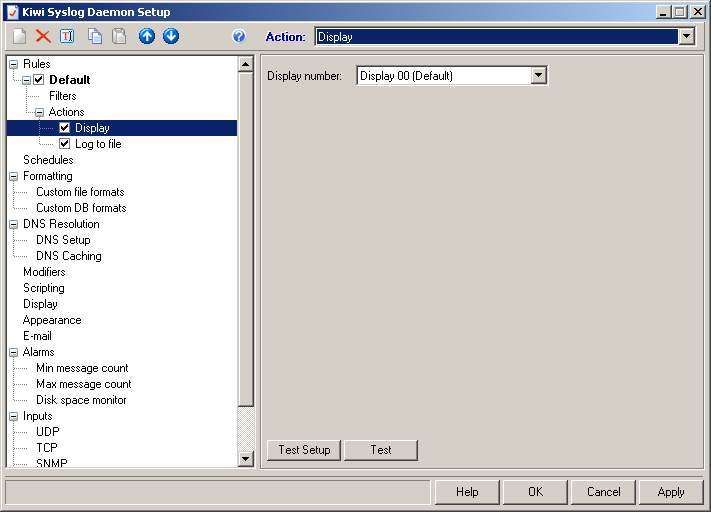The image size is (711, 512).
Task: Select Scripting in the tree
Action: (x=44, y=288)
